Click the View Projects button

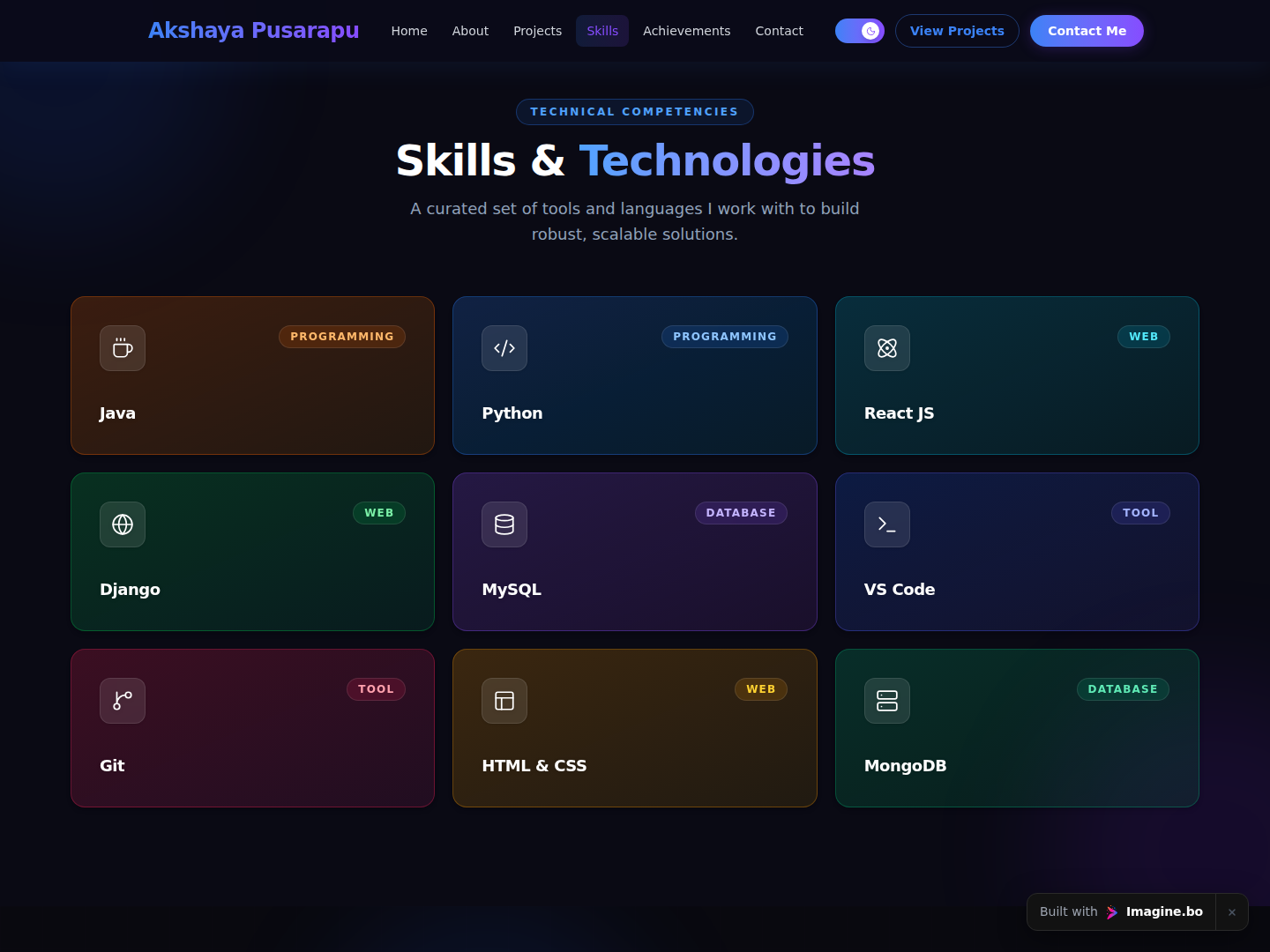tap(957, 31)
